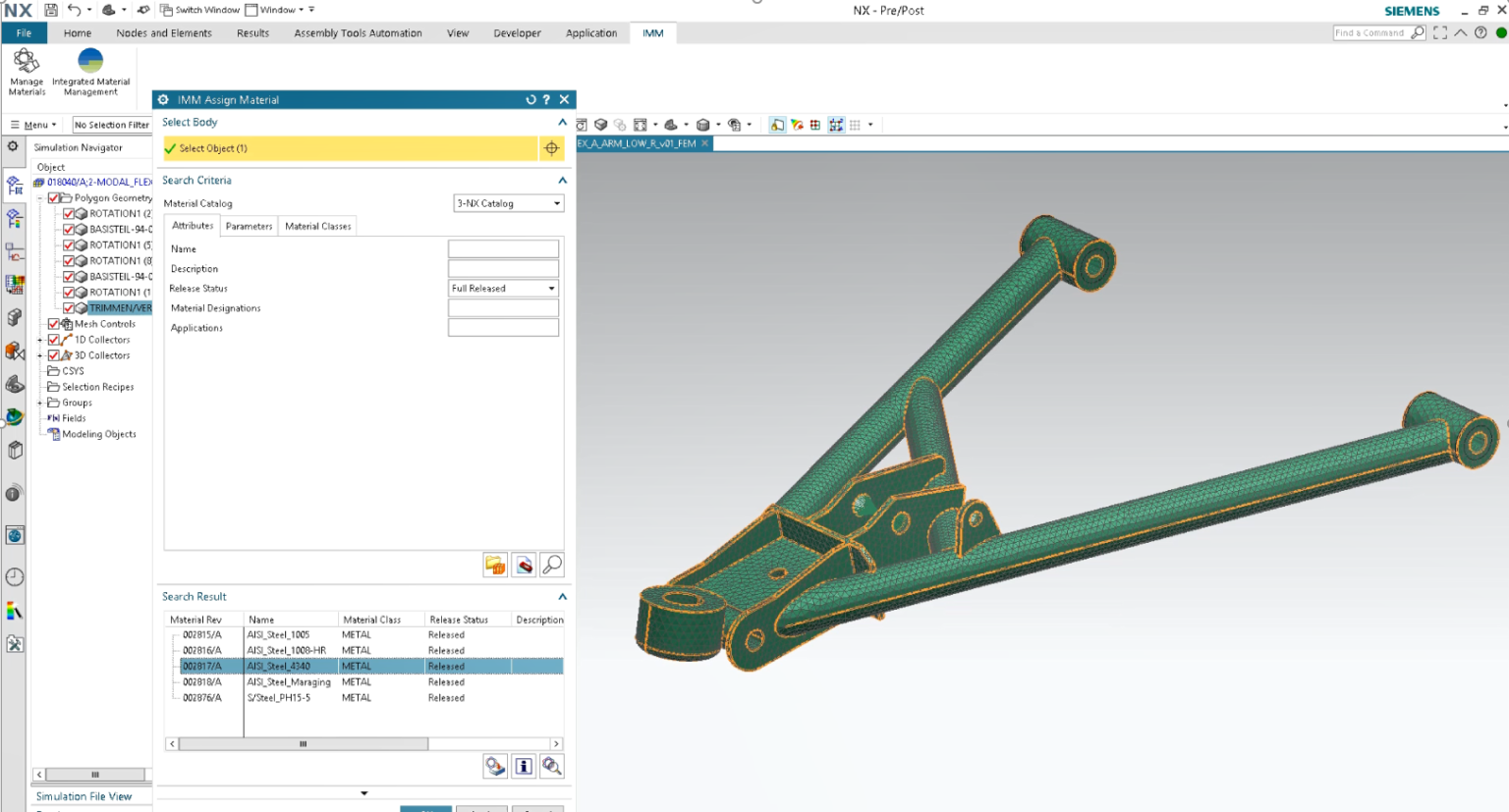The image size is (1509, 812).
Task: Open Integrated Material Management
Action: (x=89, y=69)
